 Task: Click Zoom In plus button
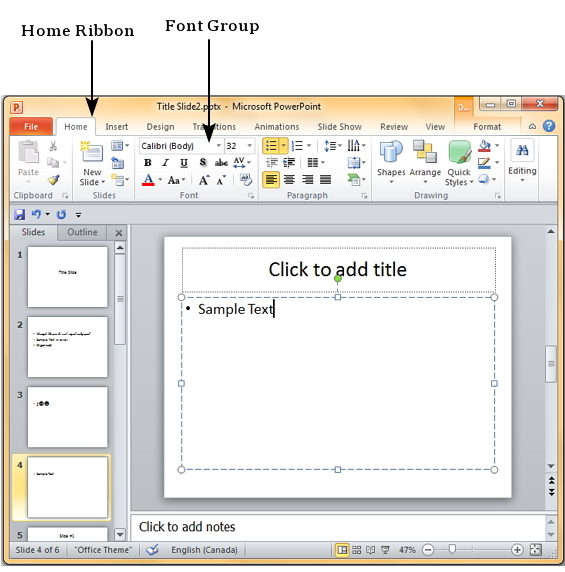tap(517, 549)
